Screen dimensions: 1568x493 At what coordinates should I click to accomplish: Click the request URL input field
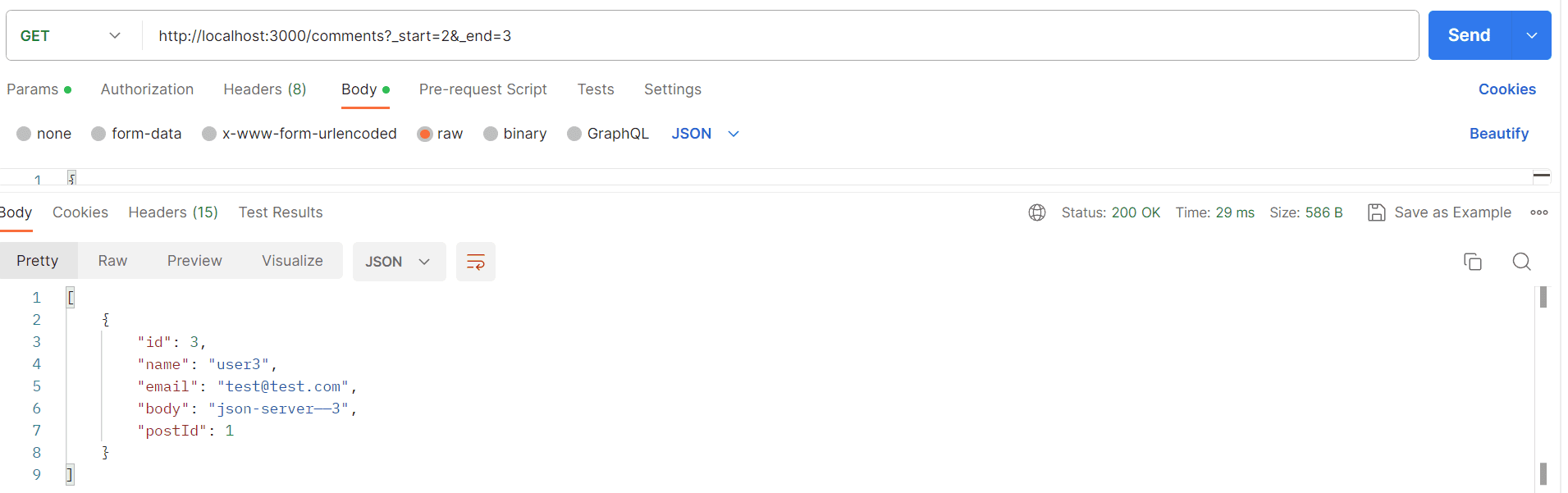[779, 35]
